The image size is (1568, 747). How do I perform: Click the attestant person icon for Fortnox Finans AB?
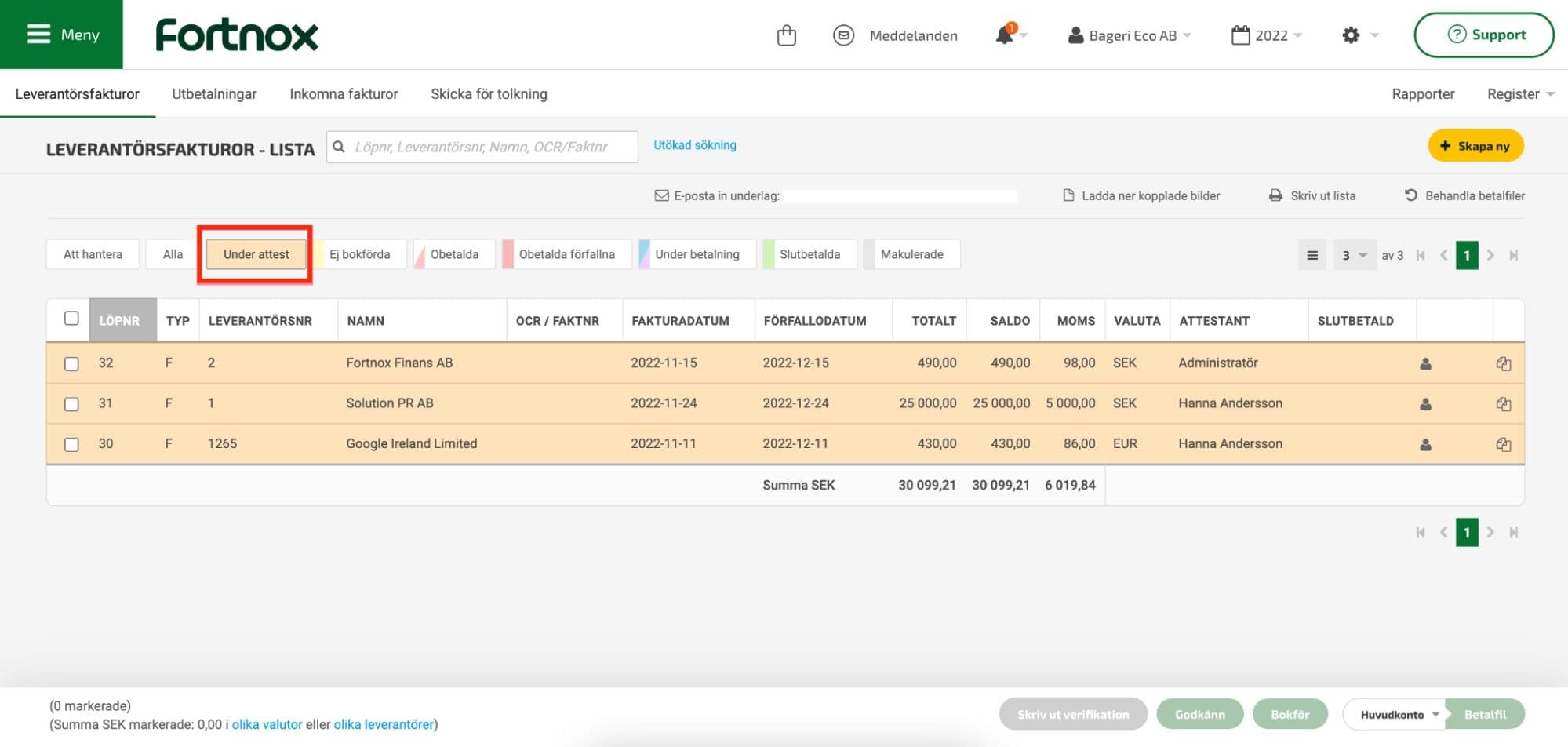(x=1425, y=363)
